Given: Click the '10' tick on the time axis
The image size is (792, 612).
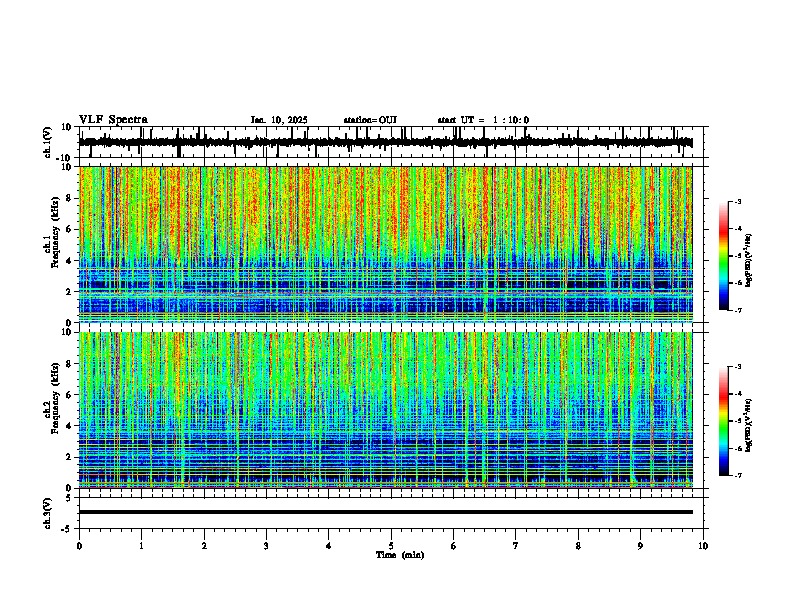Looking at the screenshot, I should [x=703, y=546].
